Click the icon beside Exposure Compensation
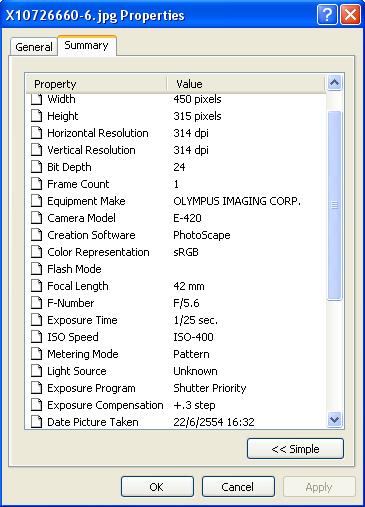The width and height of the screenshot is (365, 507). coord(37,405)
